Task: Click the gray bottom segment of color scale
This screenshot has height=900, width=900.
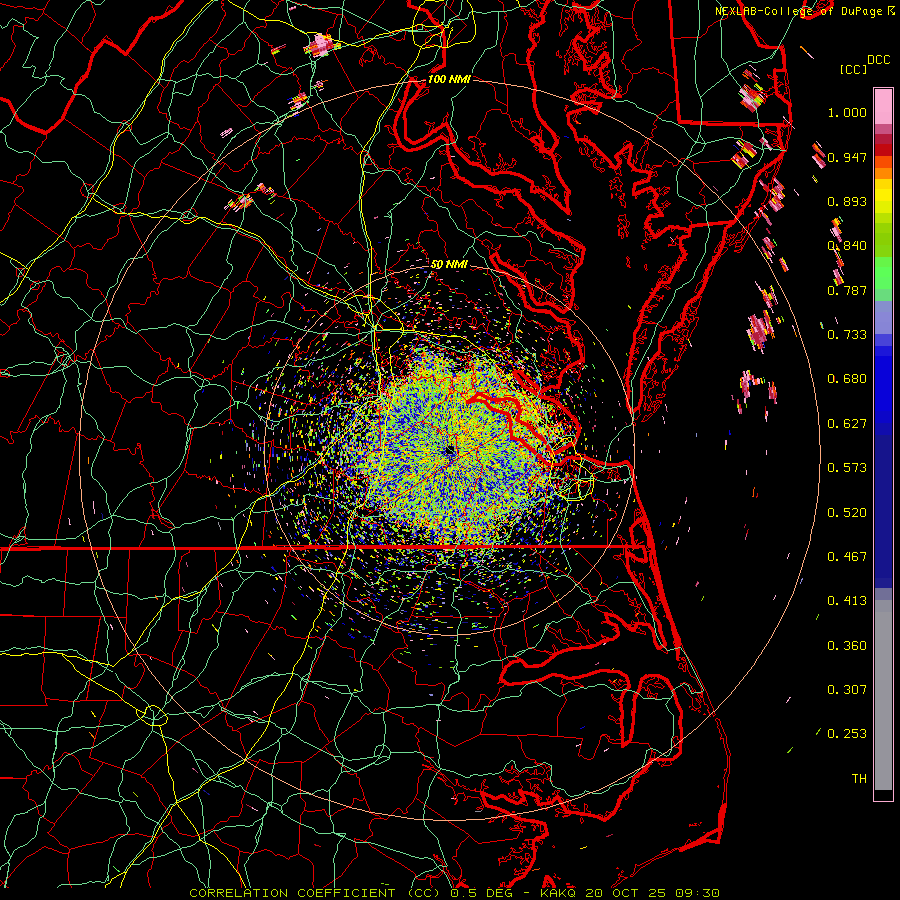Action: point(883,695)
